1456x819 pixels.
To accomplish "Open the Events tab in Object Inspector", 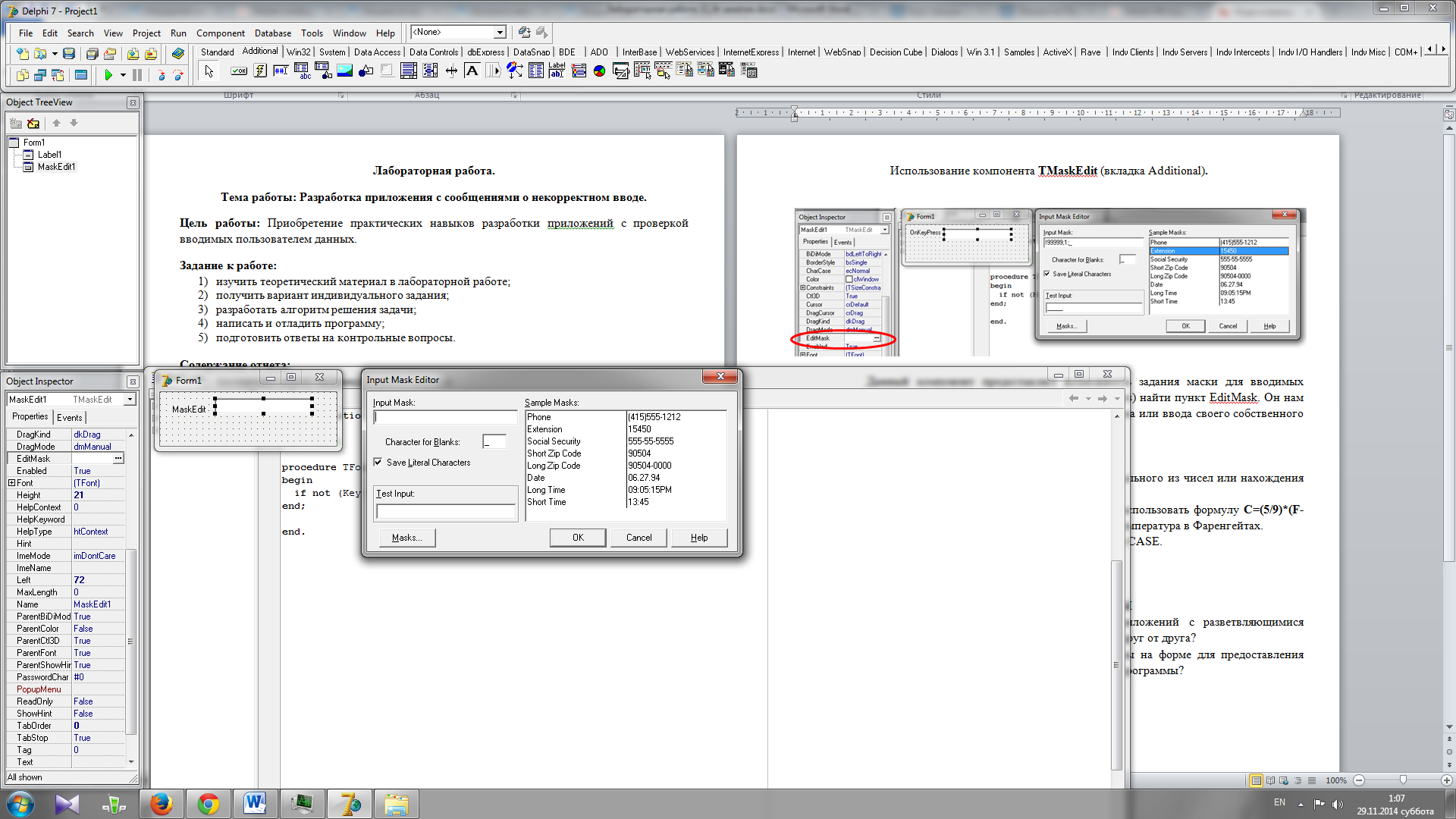I will click(69, 417).
